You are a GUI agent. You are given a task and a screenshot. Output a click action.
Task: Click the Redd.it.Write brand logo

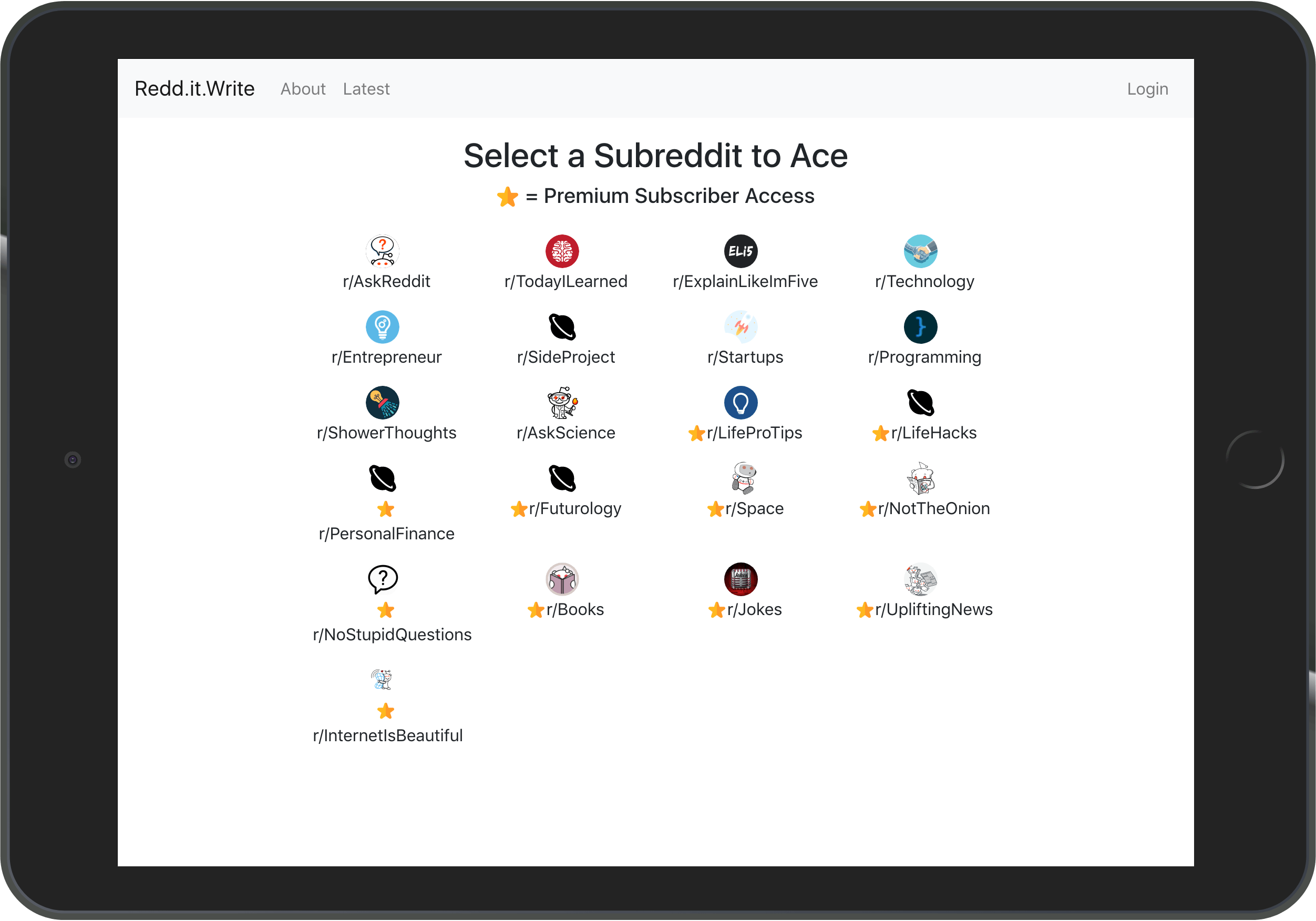point(194,89)
